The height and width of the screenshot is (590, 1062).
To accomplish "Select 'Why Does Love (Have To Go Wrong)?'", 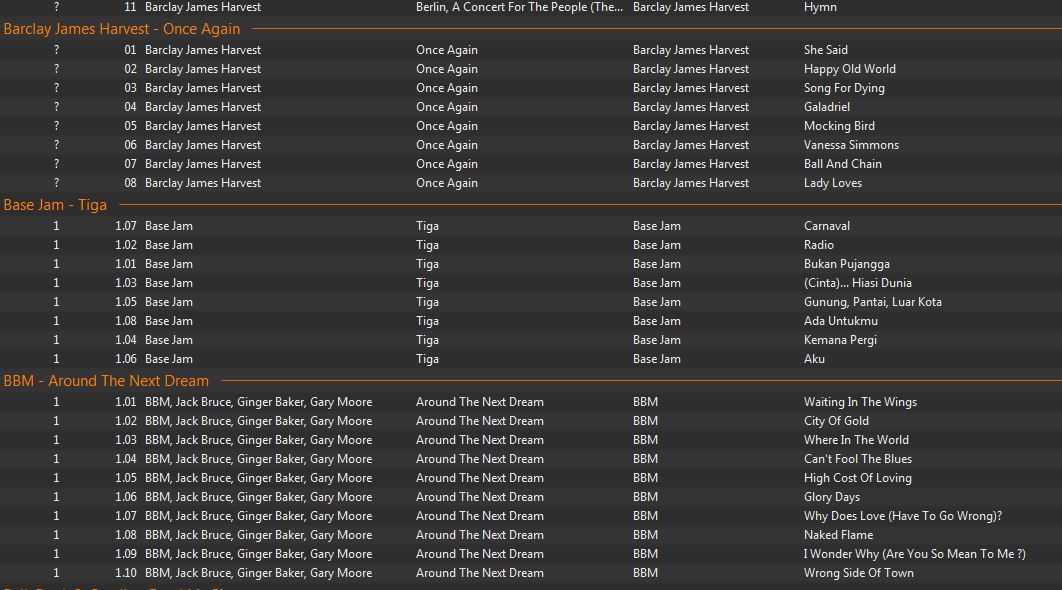I will click(903, 516).
